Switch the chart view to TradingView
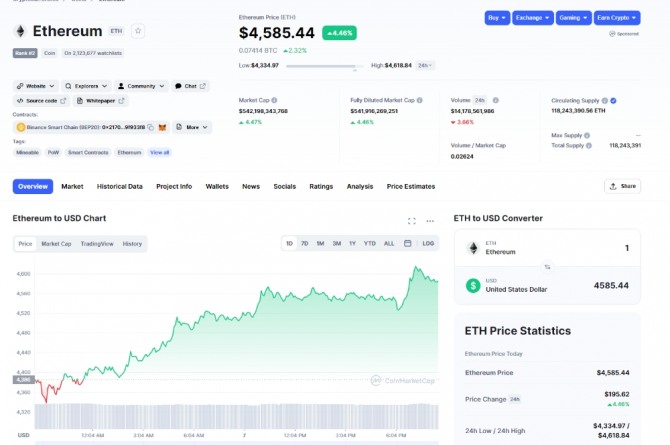Image resolution: width=670 pixels, height=445 pixels. pos(97,243)
